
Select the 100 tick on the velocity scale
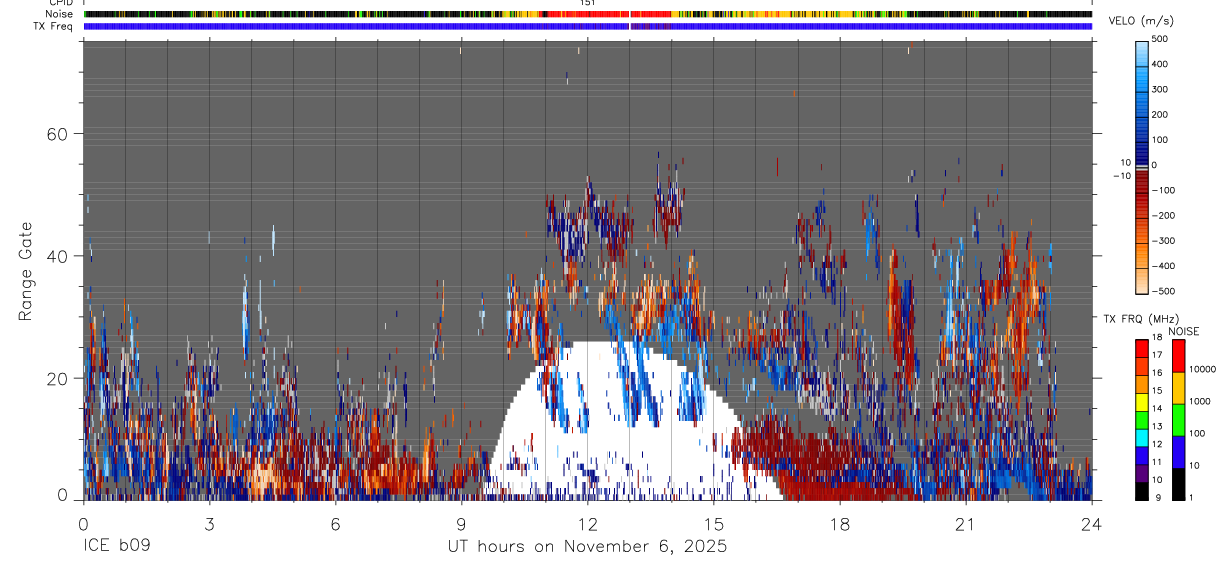click(1162, 140)
